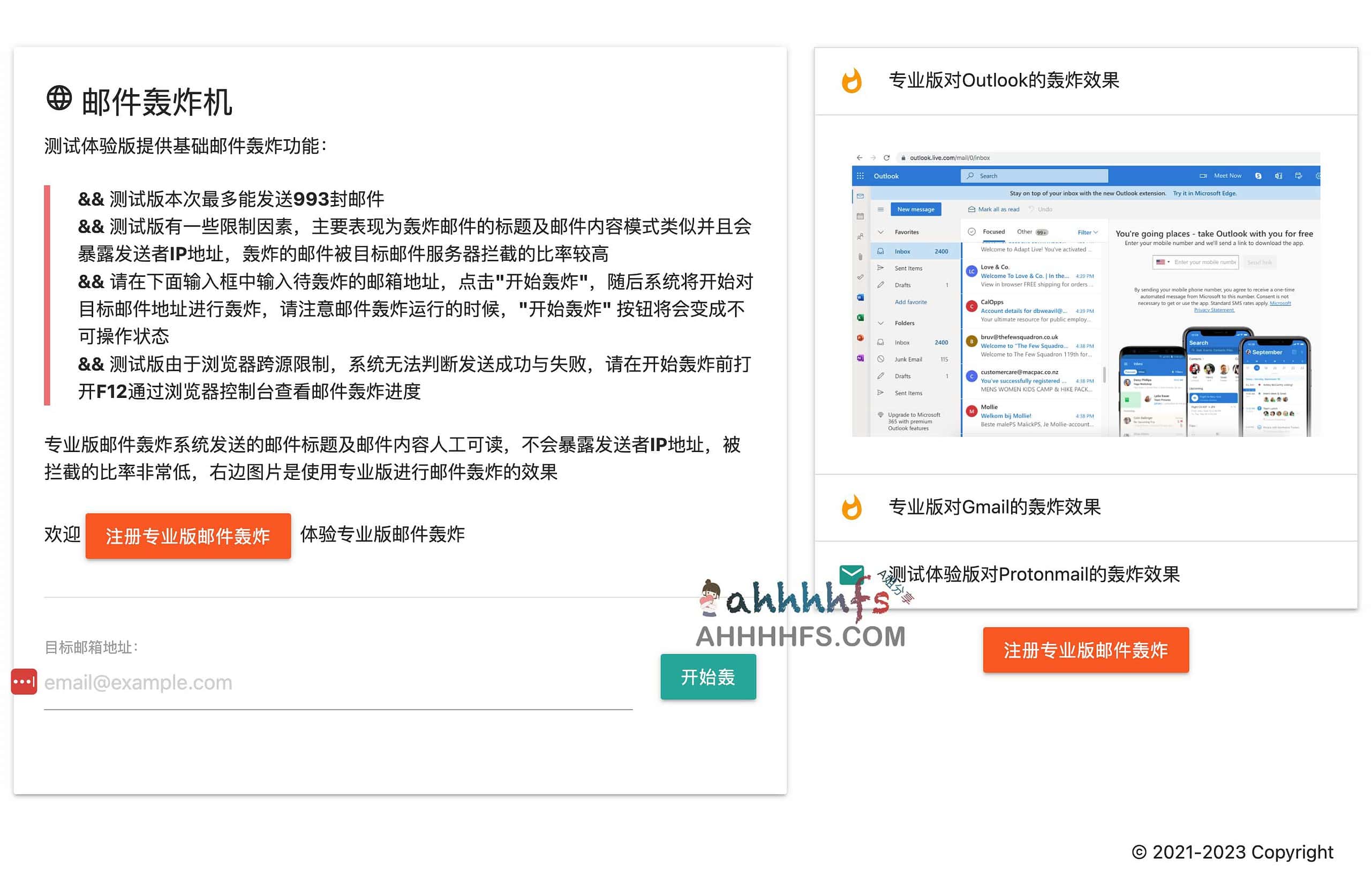Viewport: 1371px width, 896px height.
Task: Select the Junk Email folder
Action: [x=909, y=359]
